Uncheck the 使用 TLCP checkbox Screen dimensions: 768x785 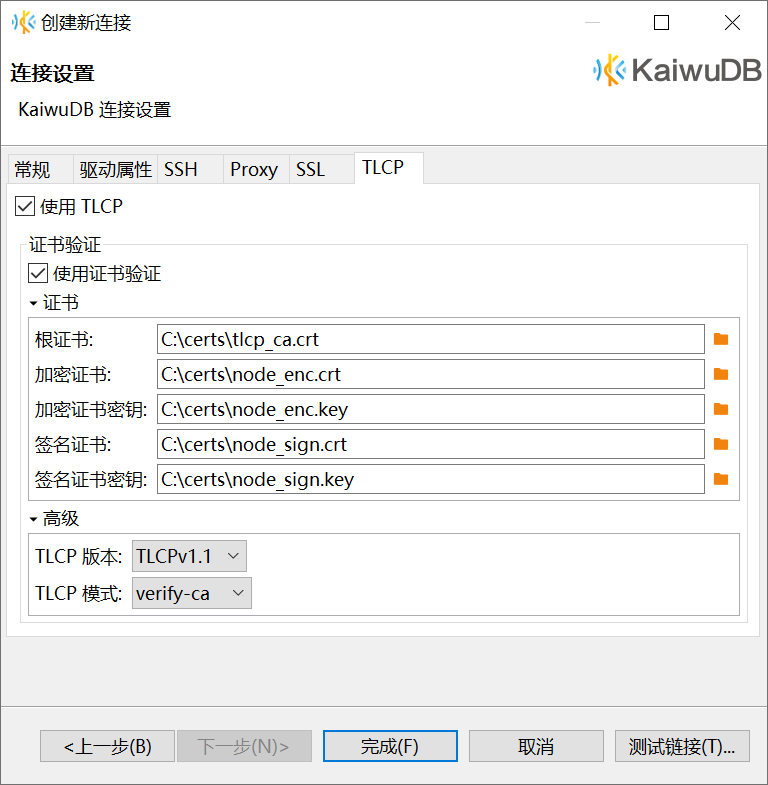(25, 207)
